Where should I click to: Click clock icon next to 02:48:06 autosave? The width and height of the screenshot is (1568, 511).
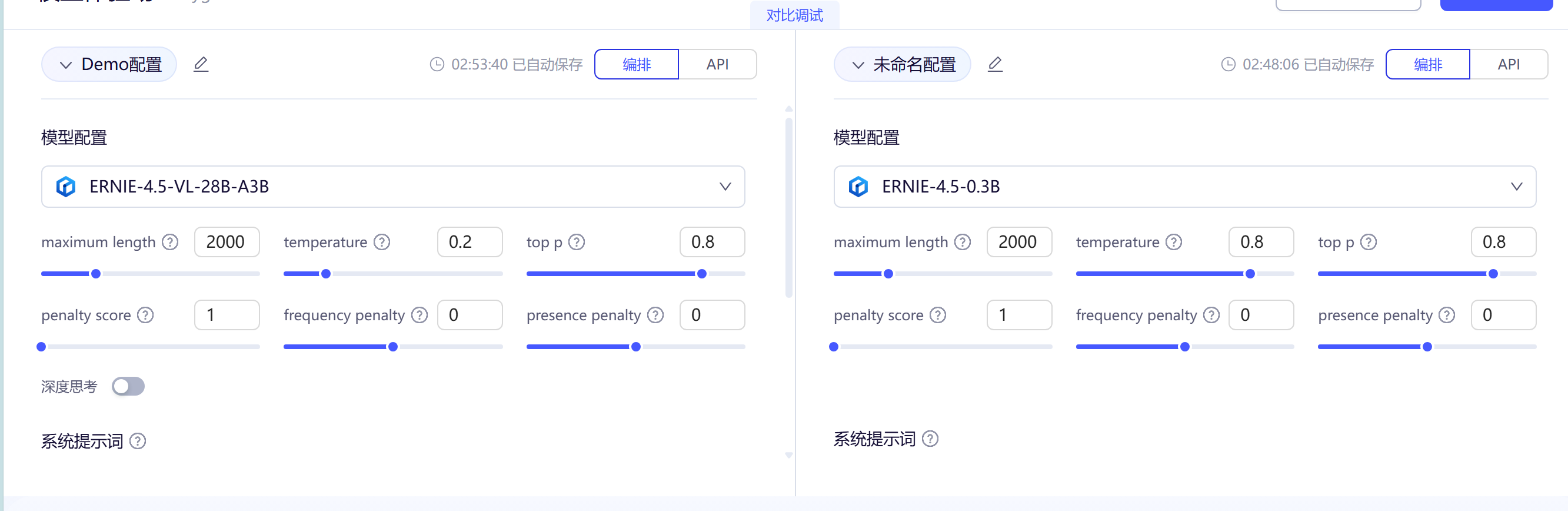[1229, 65]
